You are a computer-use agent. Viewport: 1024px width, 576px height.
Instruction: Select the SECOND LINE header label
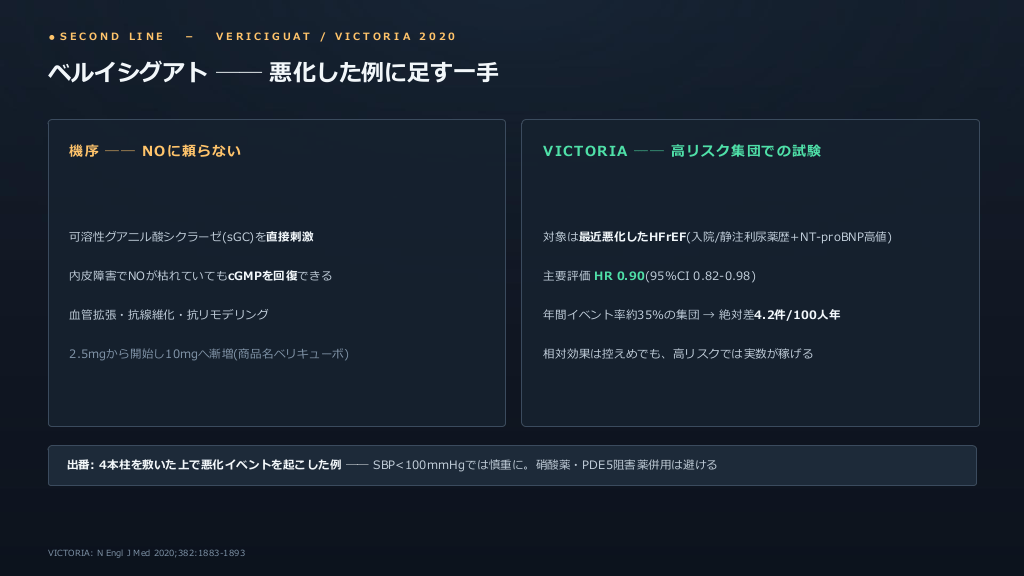click(x=112, y=37)
